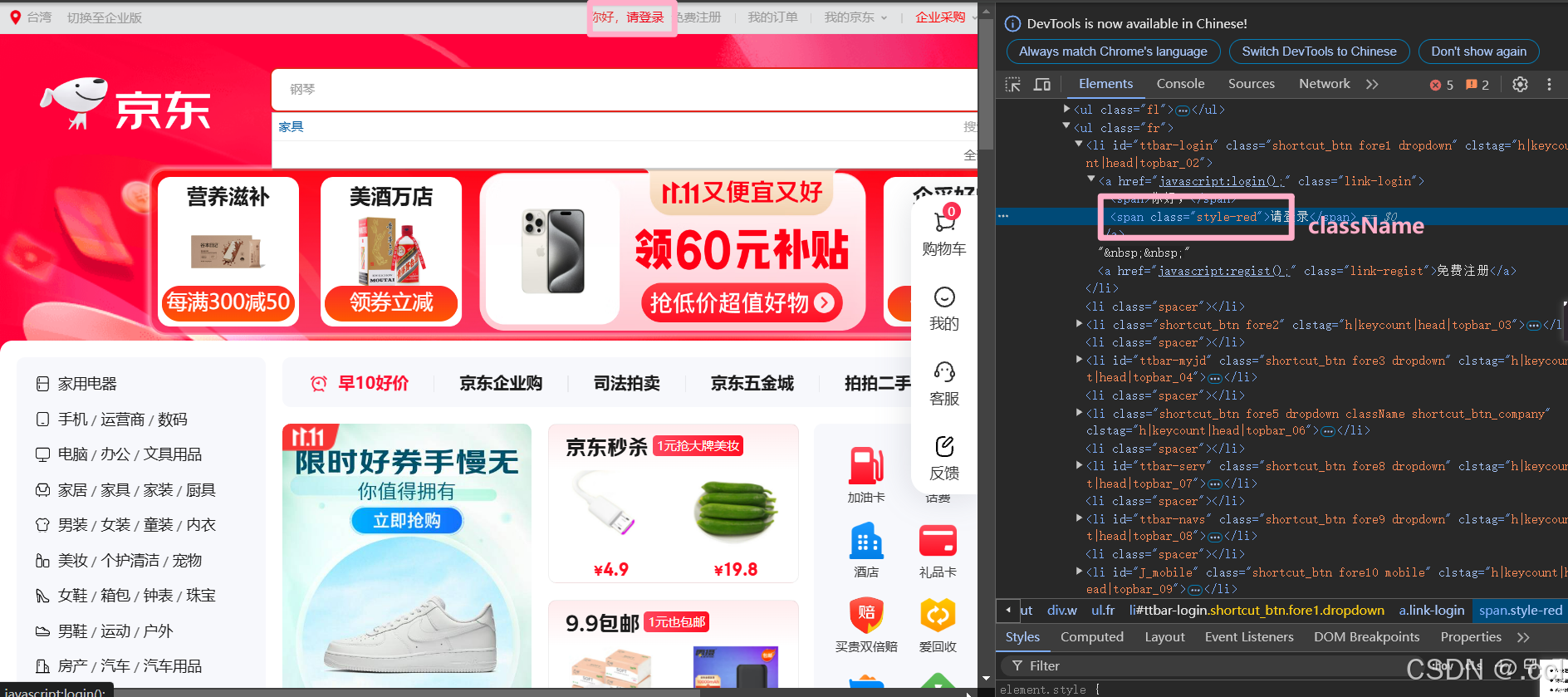This screenshot has width=1568, height=697.
Task: Click the 礼品卡 gift card icon
Action: click(x=938, y=541)
